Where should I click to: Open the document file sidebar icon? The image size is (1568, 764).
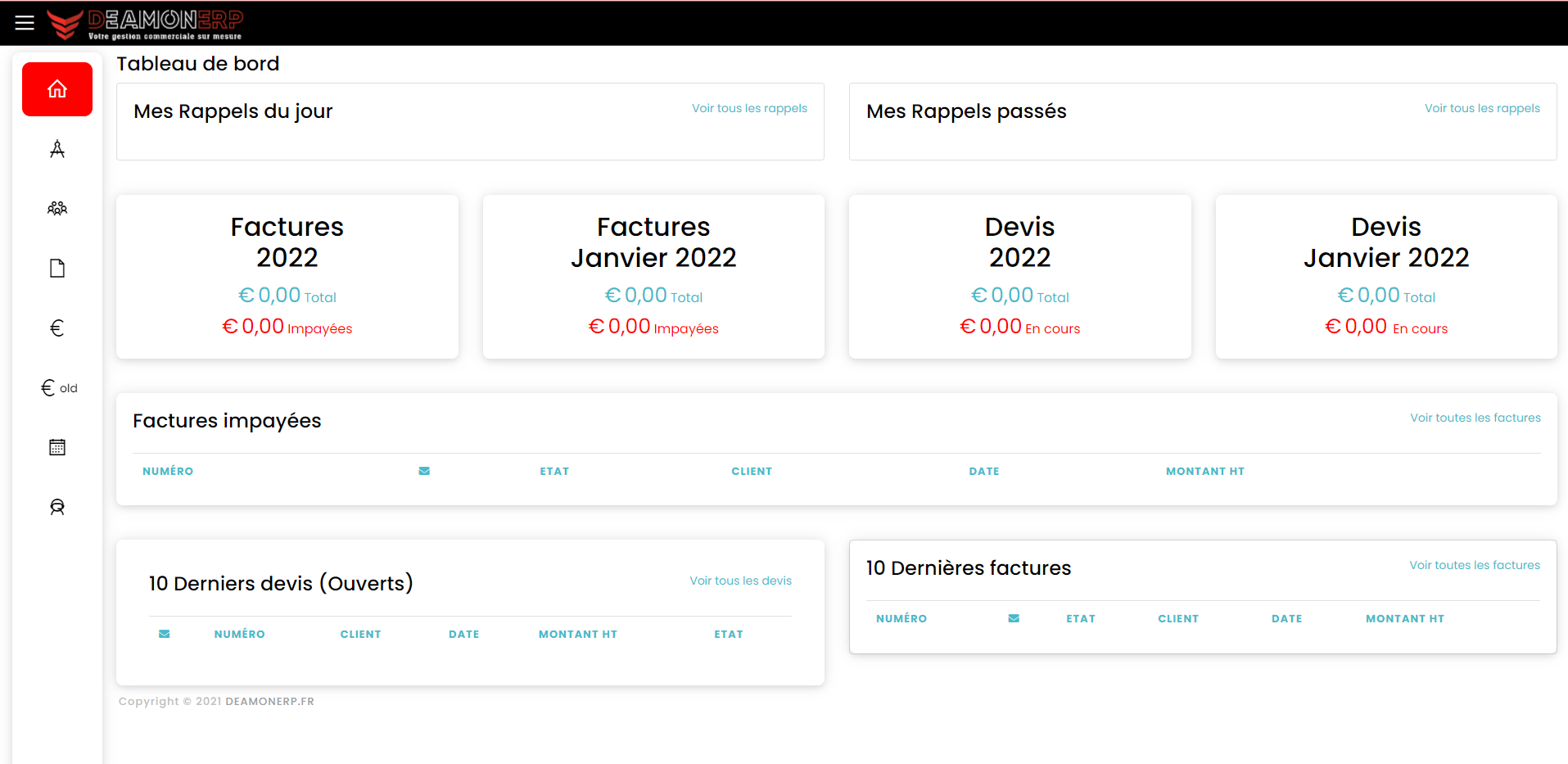point(57,269)
